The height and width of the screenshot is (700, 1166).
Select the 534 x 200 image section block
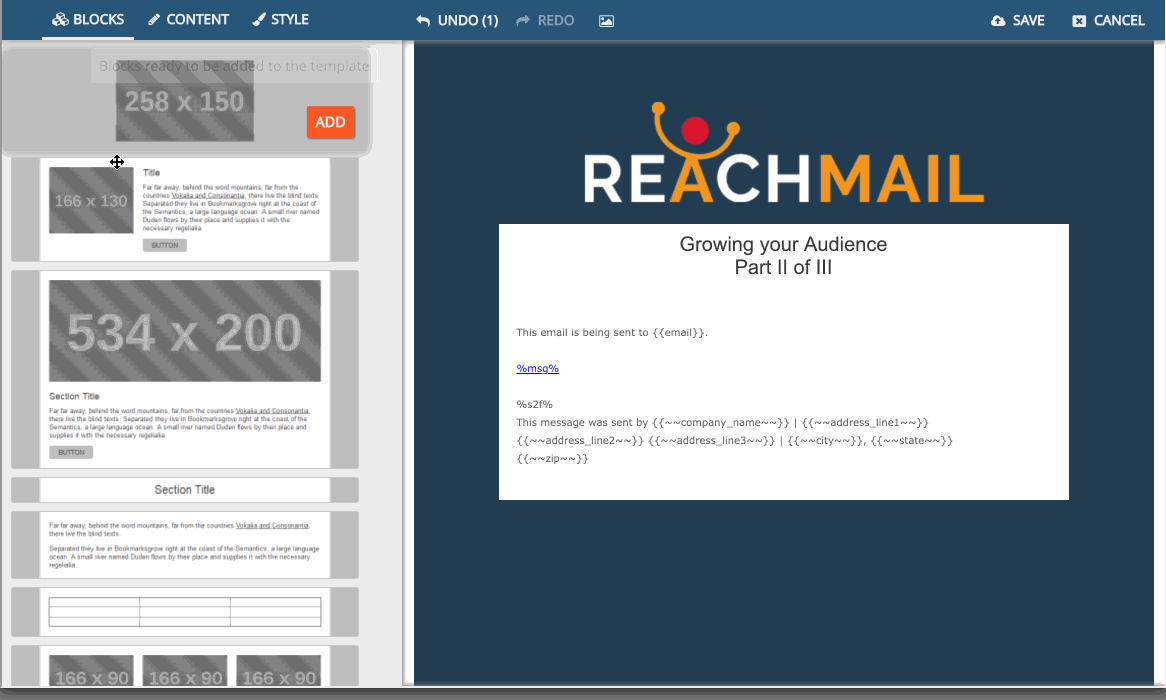pyautogui.click(x=184, y=370)
